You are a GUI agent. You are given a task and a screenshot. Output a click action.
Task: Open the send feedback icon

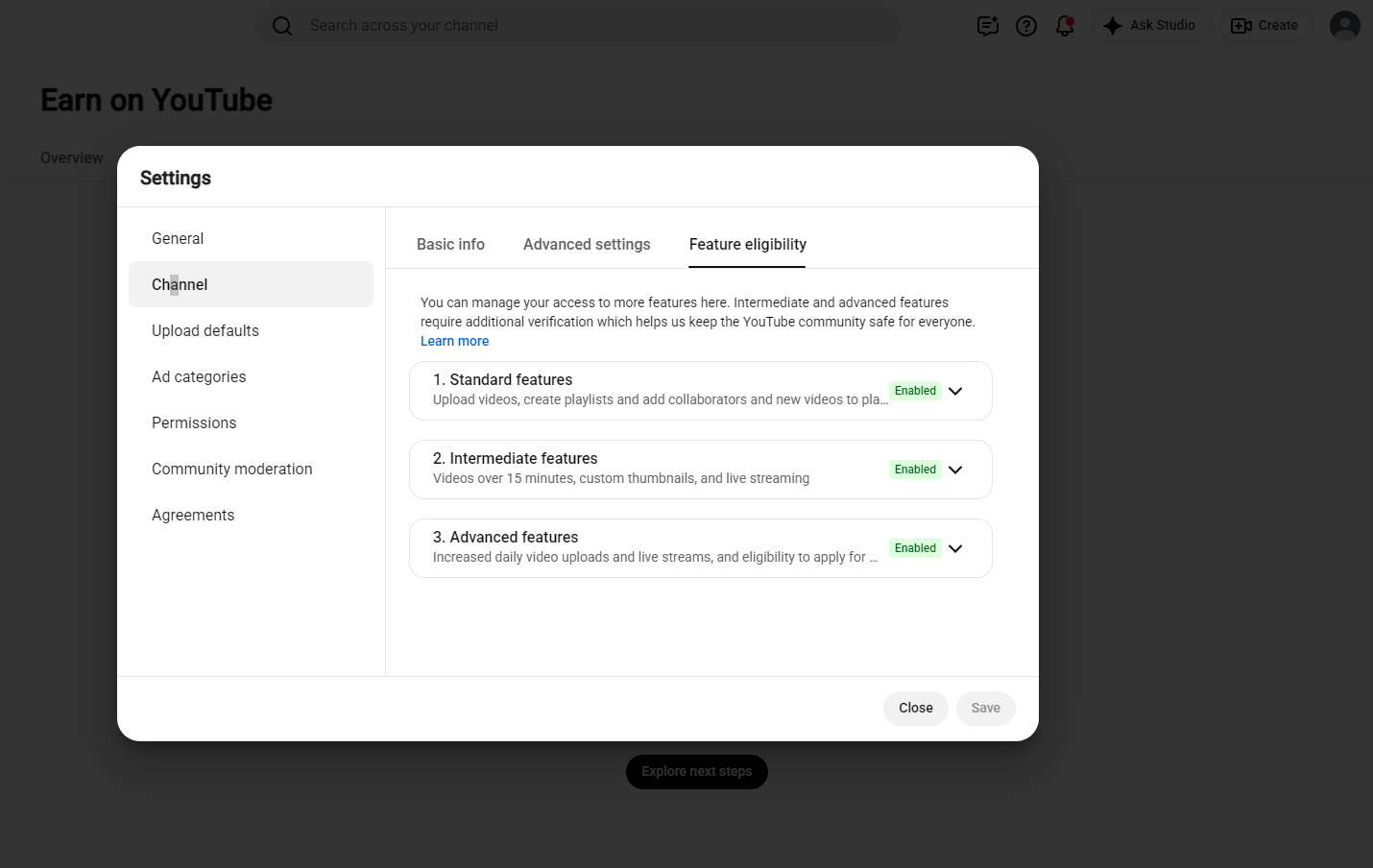coord(988,26)
